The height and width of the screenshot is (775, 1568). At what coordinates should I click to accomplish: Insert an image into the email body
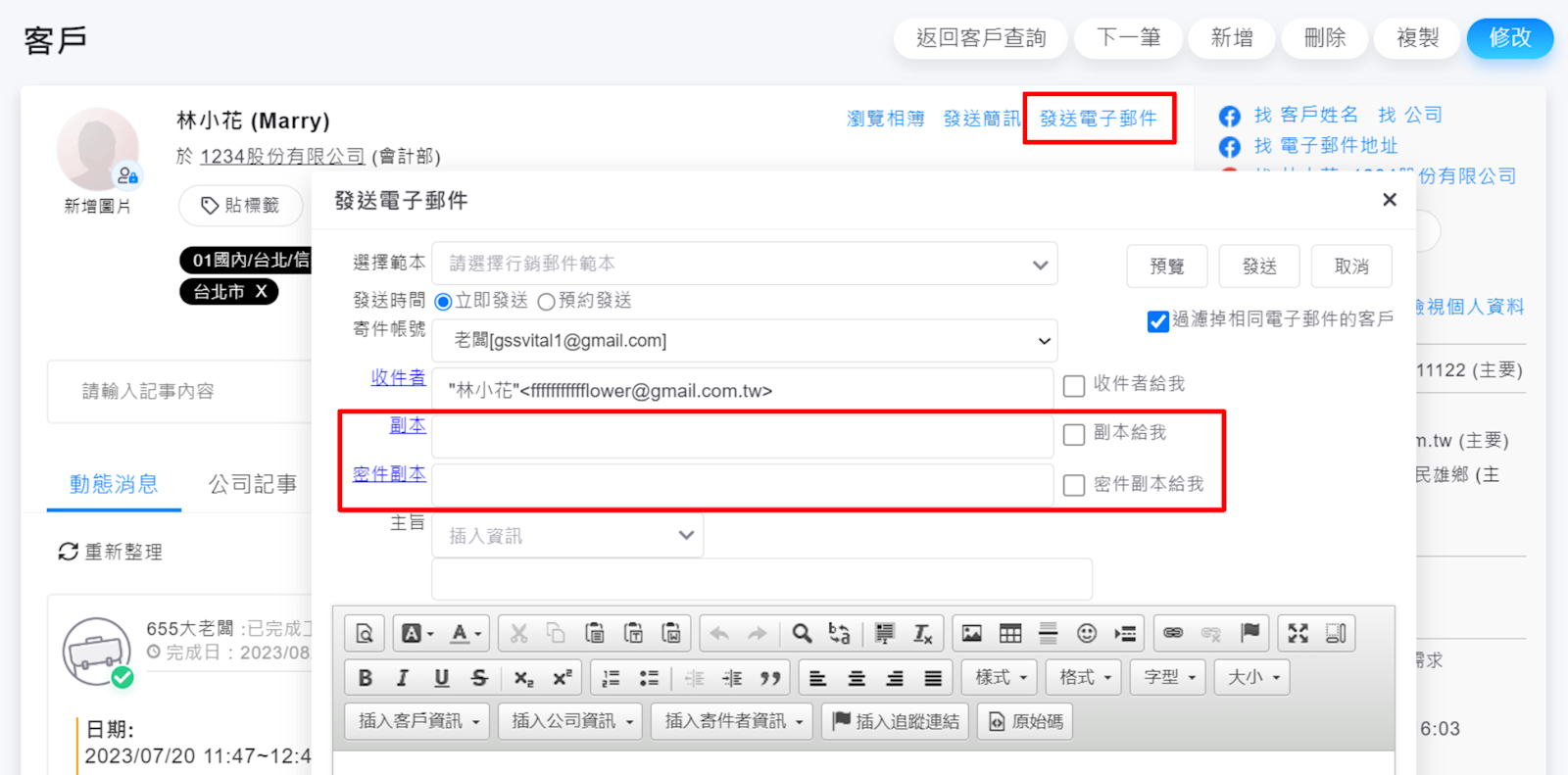point(971,634)
